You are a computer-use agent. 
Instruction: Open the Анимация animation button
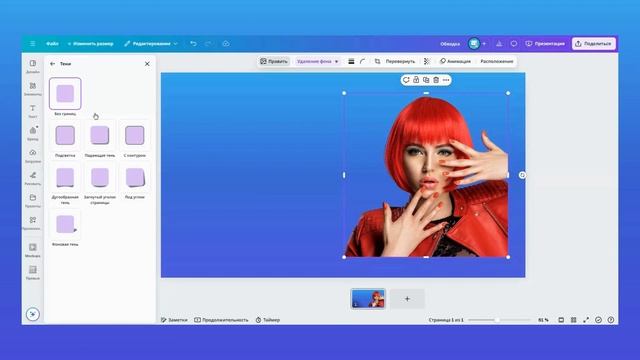(455, 61)
